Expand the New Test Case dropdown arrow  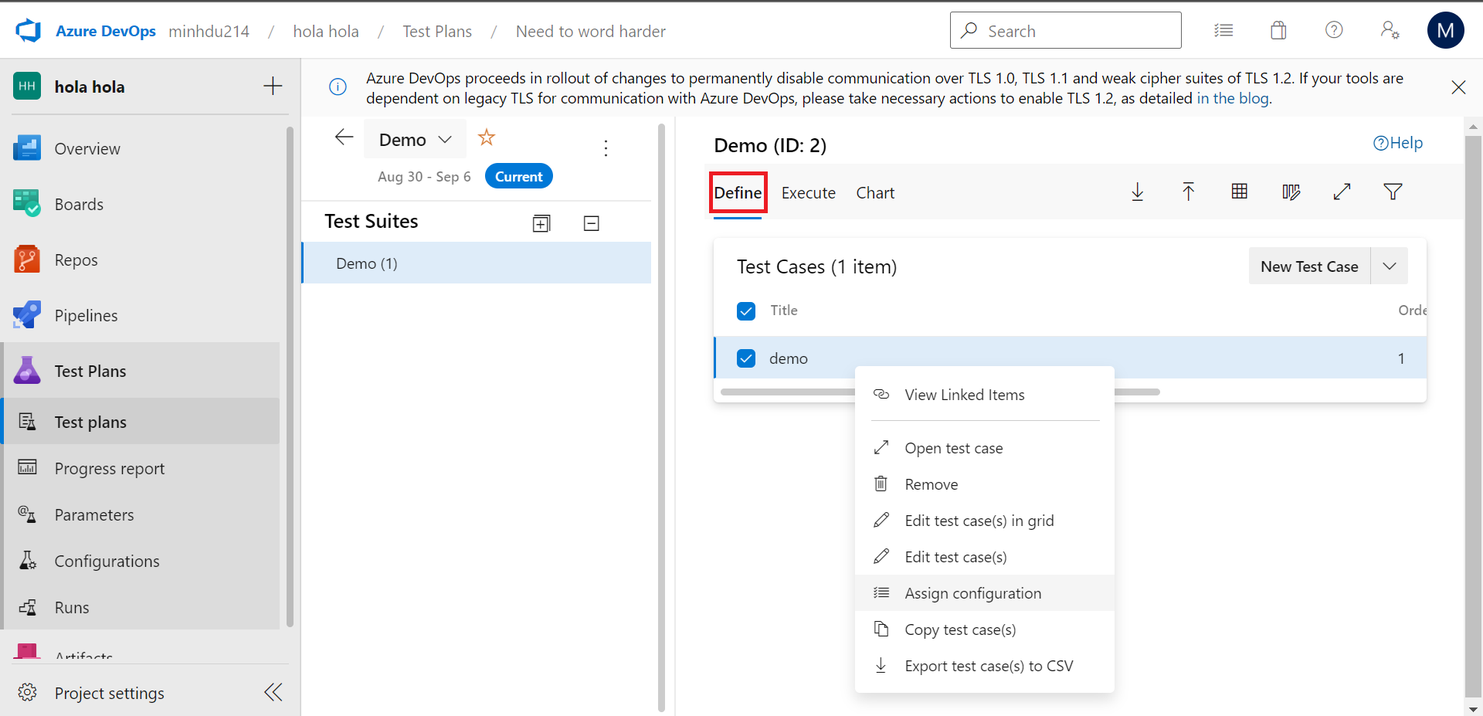pos(1389,266)
